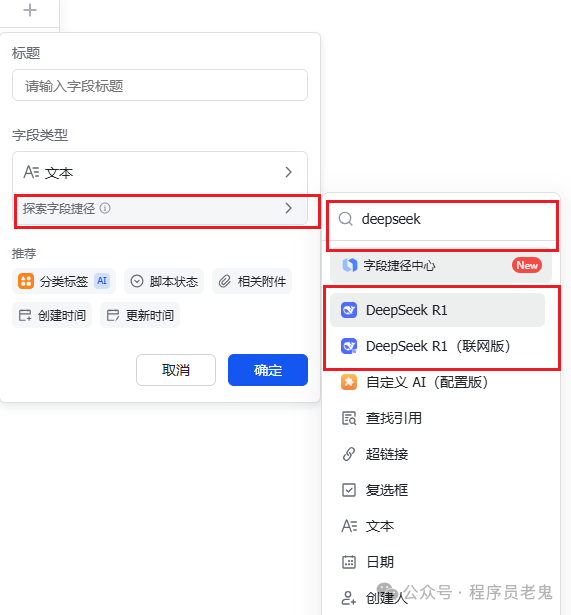Click the orange 分类标签 icon
571x615 pixels.
[x=26, y=281]
